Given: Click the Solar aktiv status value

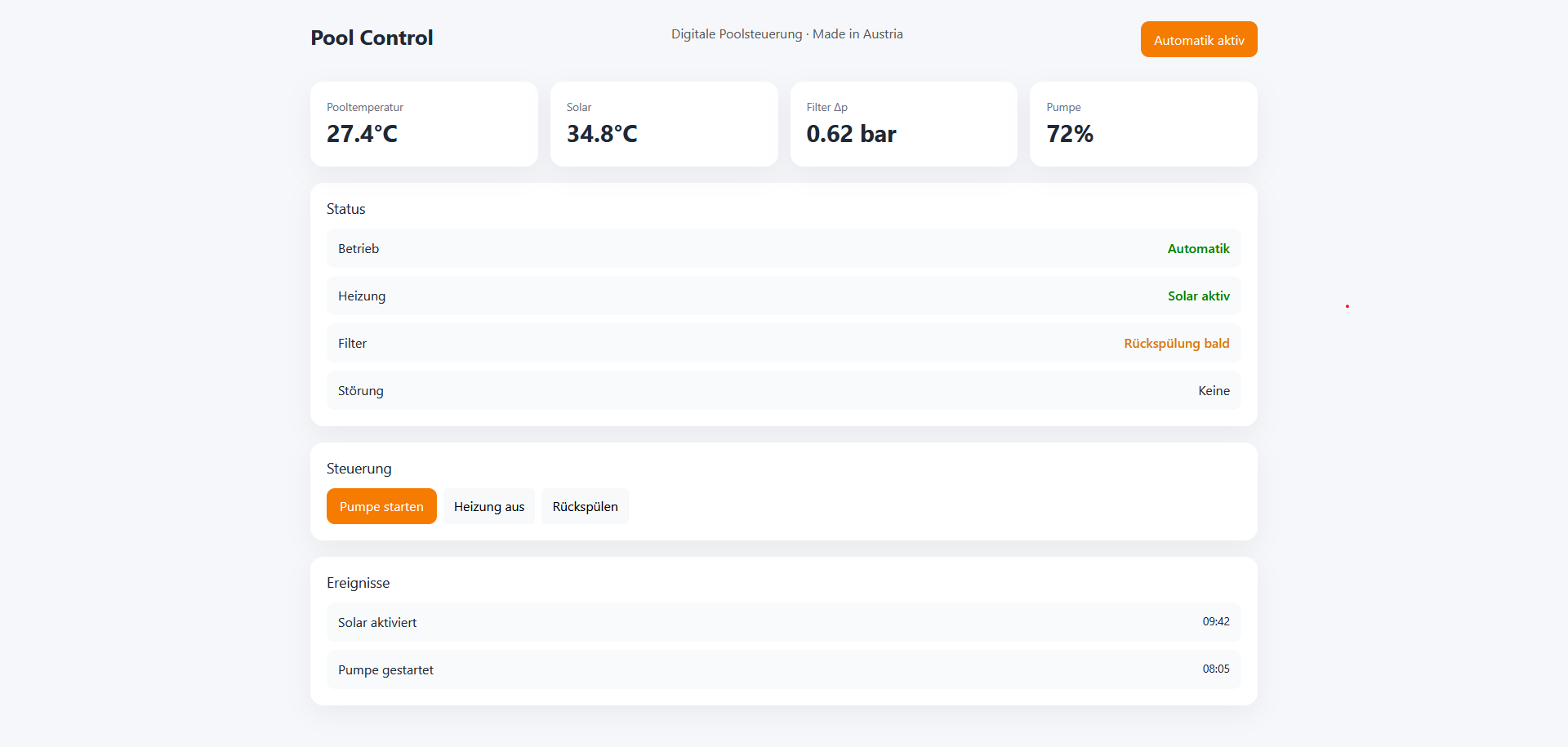Looking at the screenshot, I should (1198, 296).
